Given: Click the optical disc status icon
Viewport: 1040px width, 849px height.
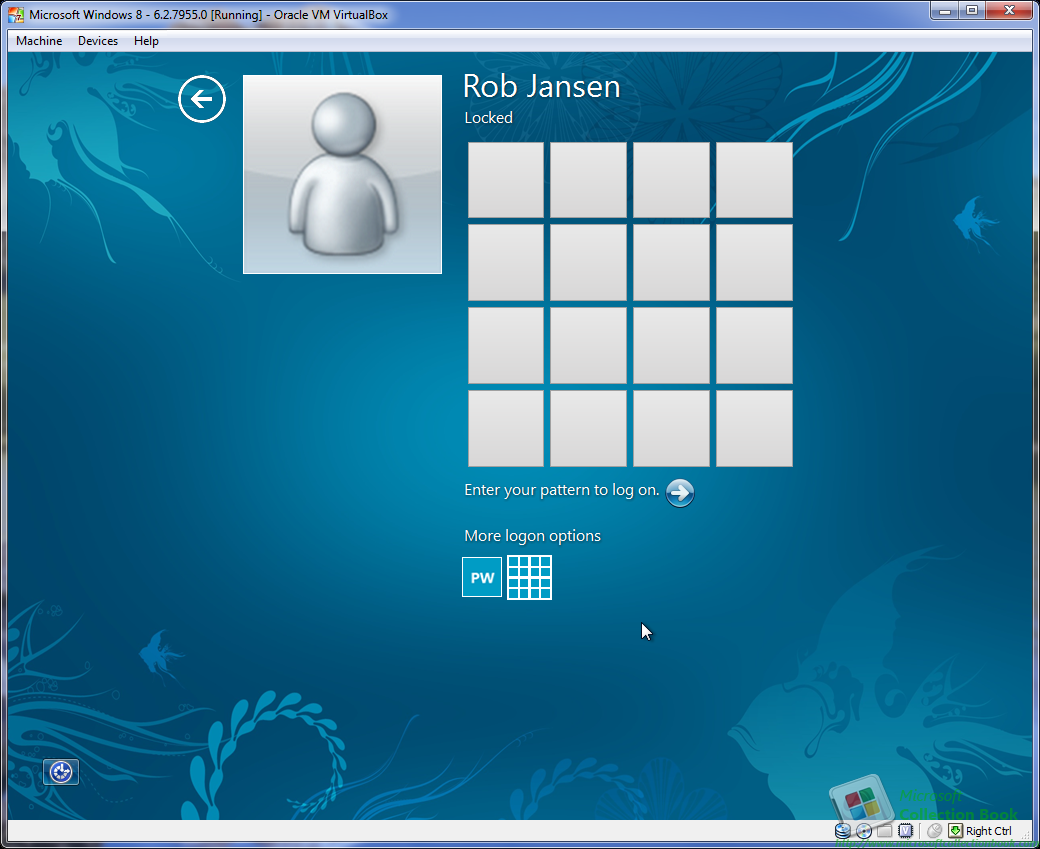Looking at the screenshot, I should pos(864,830).
